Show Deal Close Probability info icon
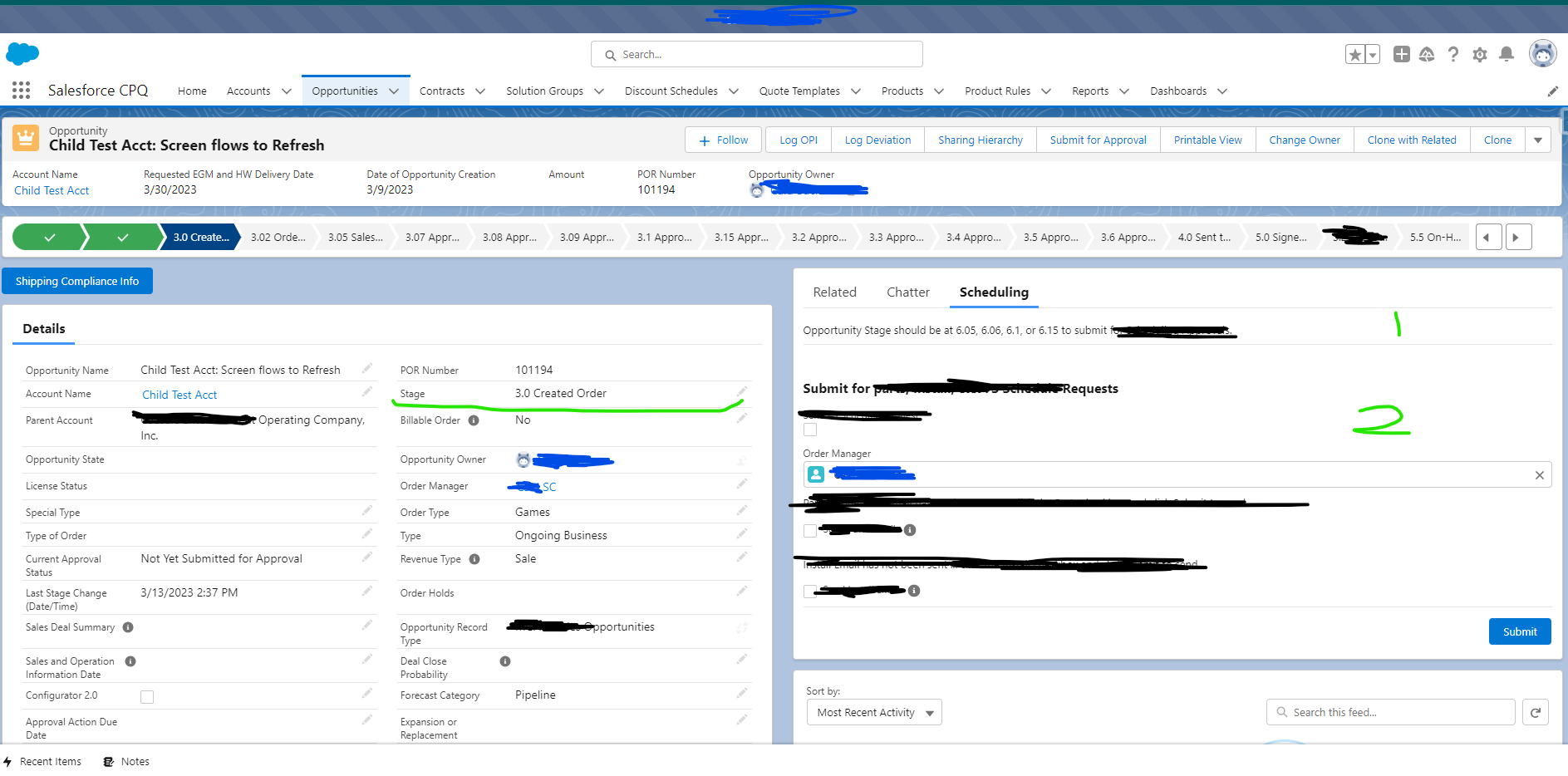 [505, 661]
